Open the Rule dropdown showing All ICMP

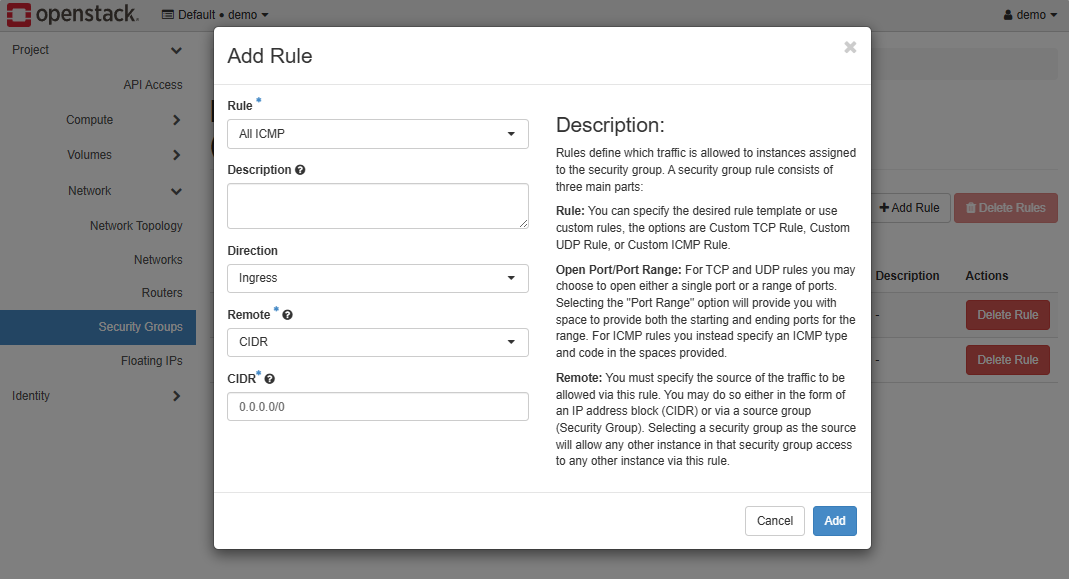pos(377,134)
